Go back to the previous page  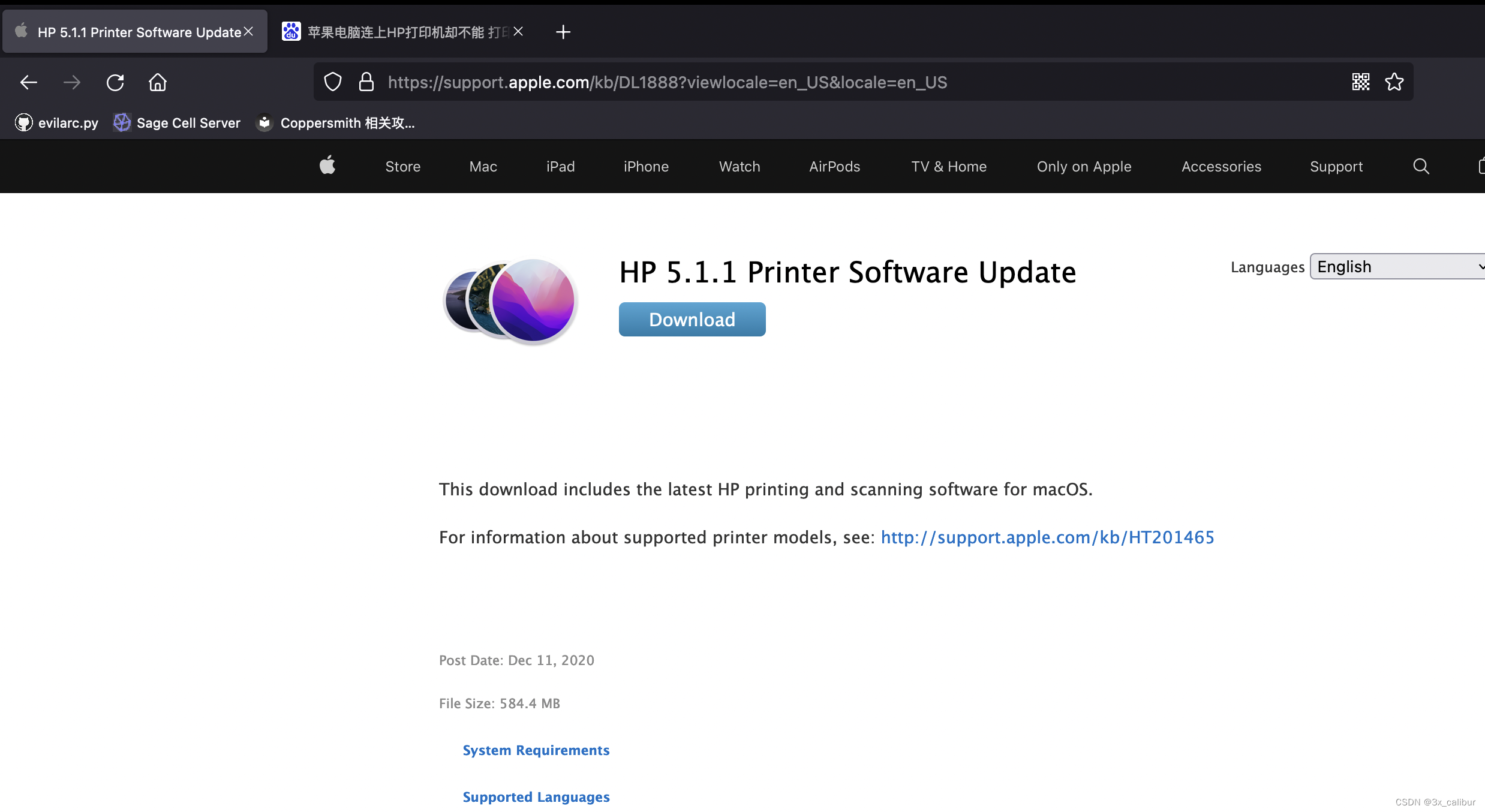[29, 82]
